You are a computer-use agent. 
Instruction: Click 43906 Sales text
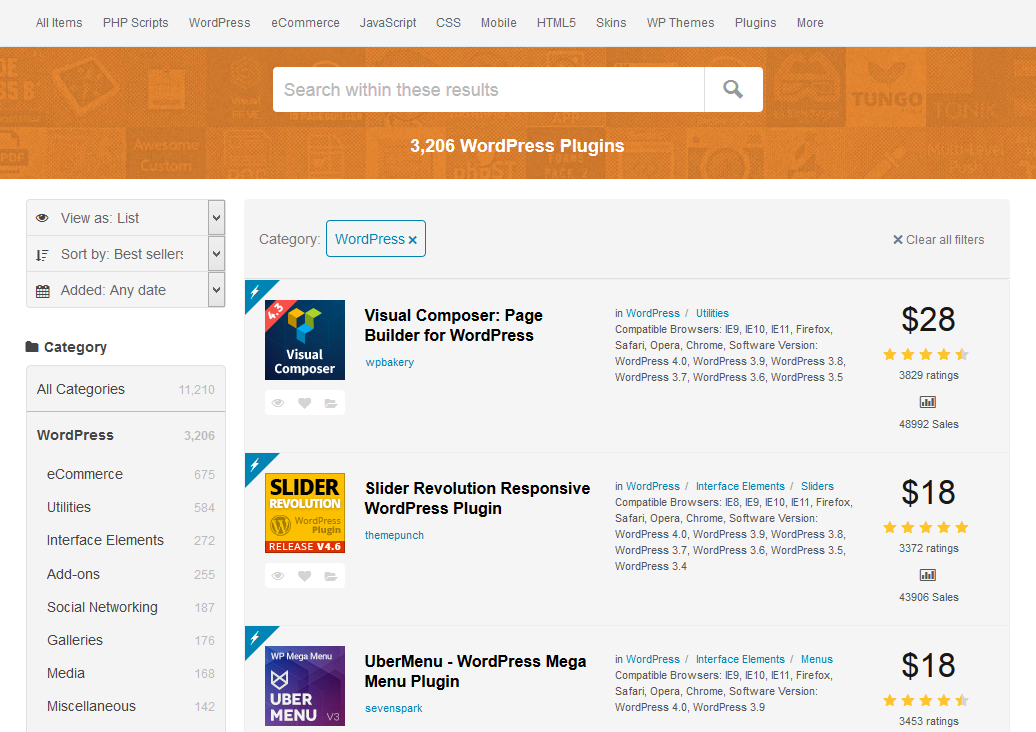[x=928, y=597]
